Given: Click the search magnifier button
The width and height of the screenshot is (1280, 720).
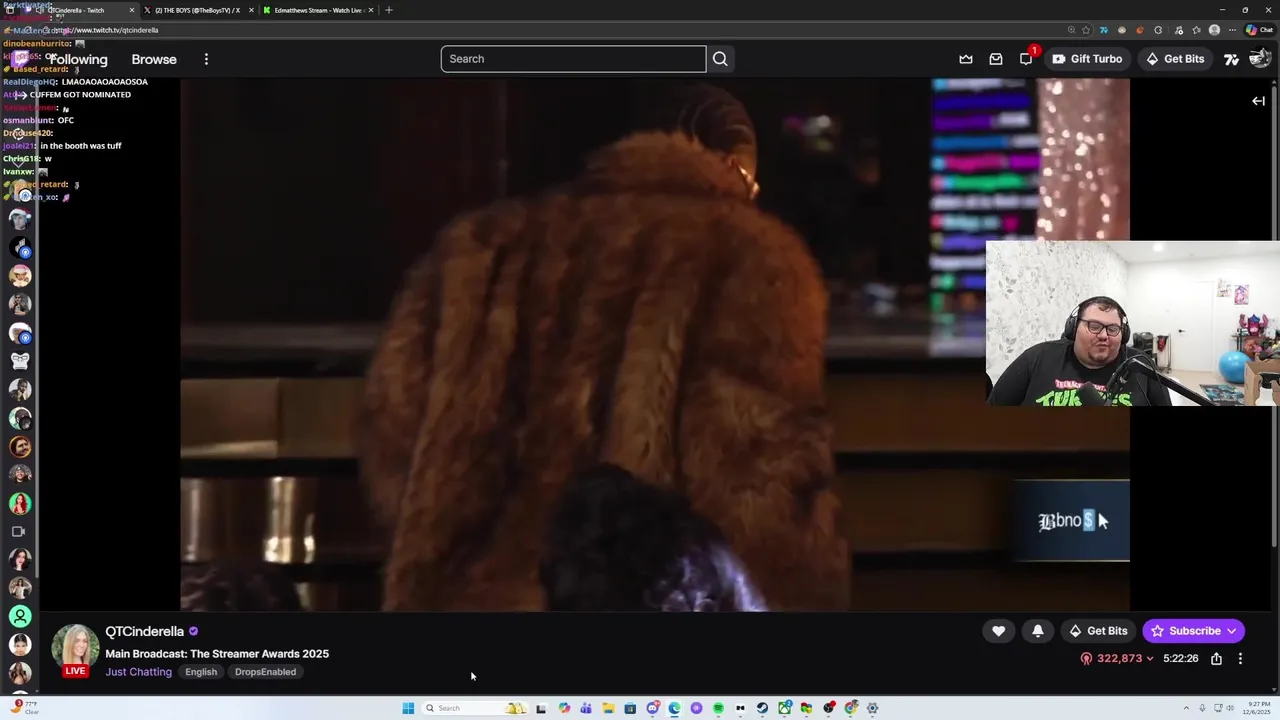Looking at the screenshot, I should (x=720, y=59).
